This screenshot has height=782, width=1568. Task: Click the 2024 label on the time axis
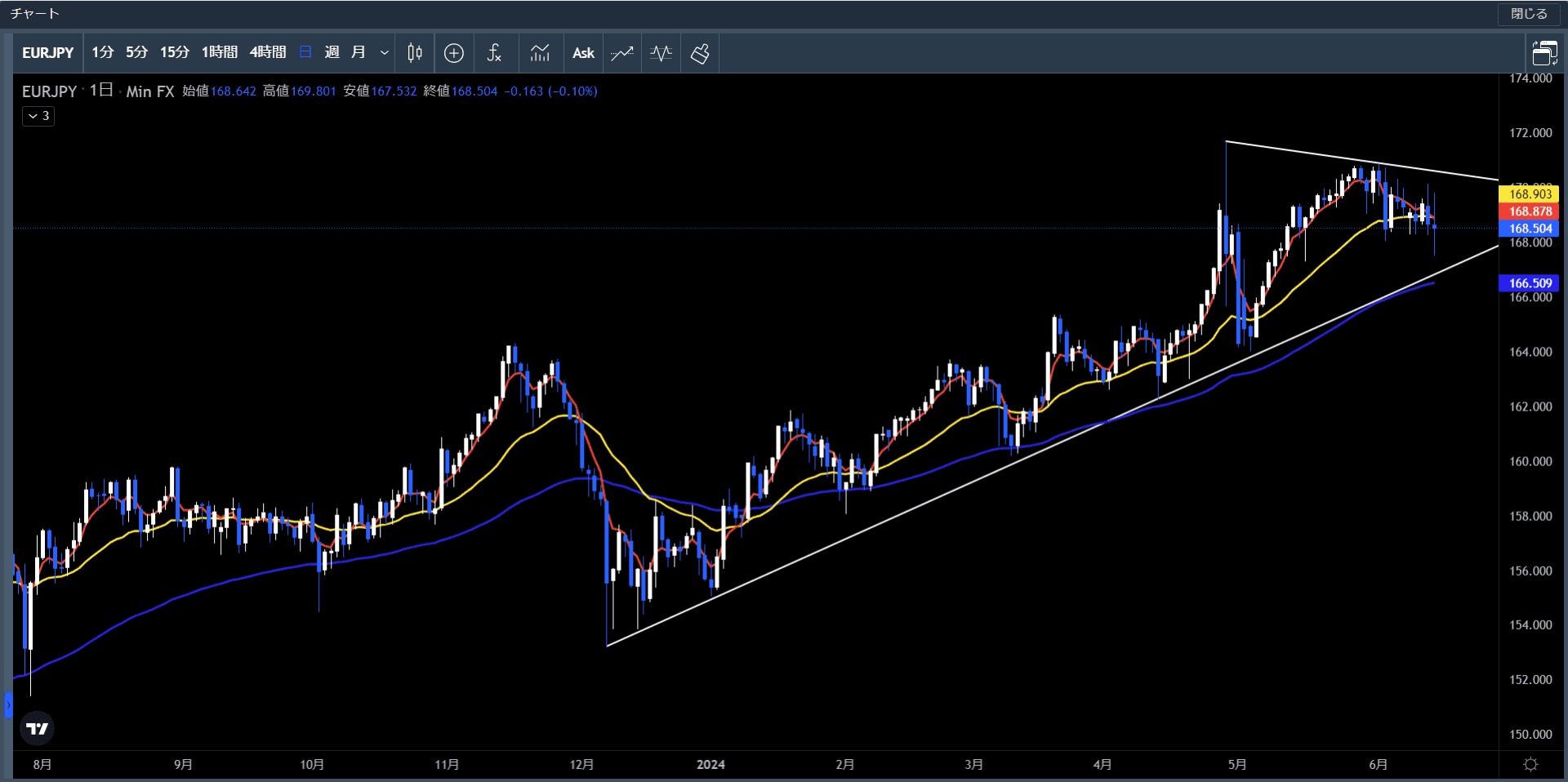pos(710,764)
